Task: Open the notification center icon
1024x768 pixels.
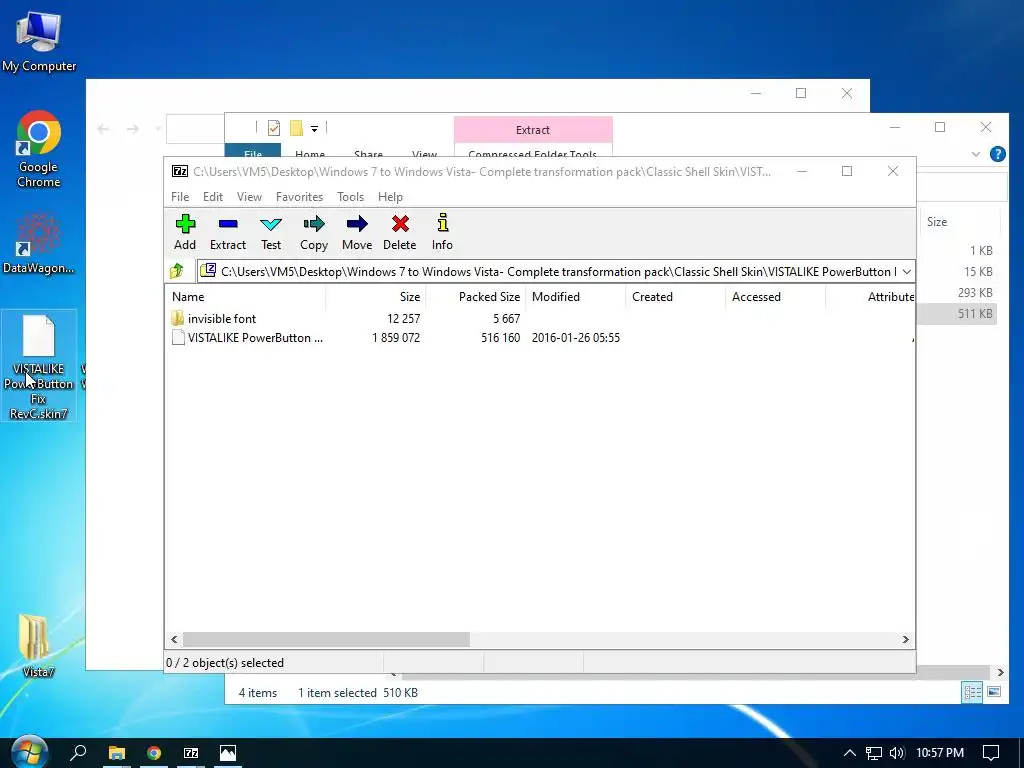Action: [x=991, y=753]
